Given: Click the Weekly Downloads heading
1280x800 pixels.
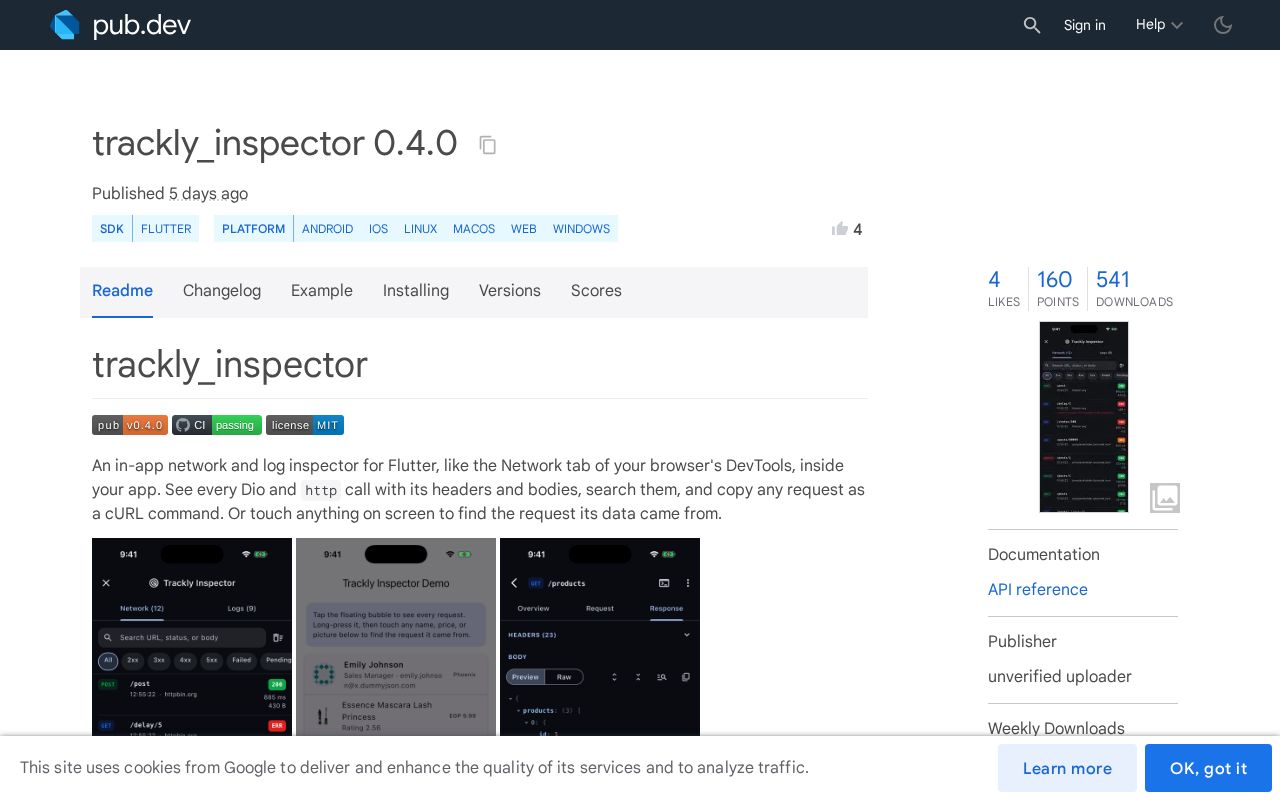Looking at the screenshot, I should (1056, 728).
